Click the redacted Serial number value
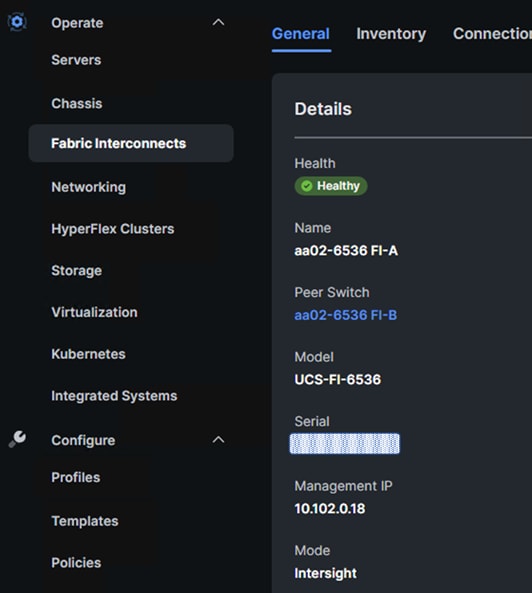 coord(344,444)
